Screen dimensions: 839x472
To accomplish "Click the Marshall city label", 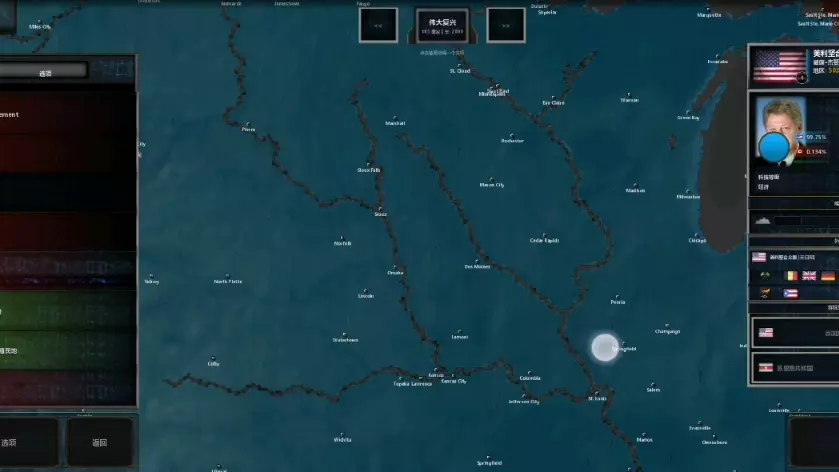I will pyautogui.click(x=395, y=123).
